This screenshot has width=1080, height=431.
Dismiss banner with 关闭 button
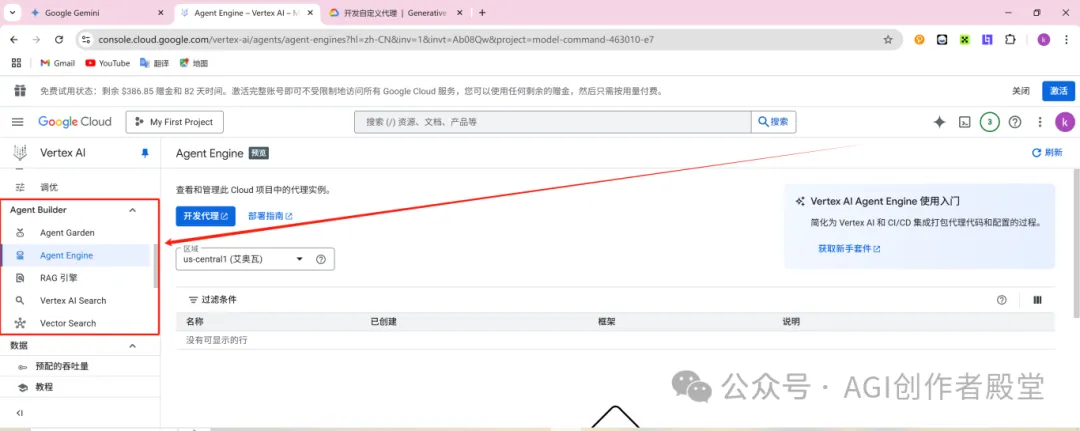coord(1021,91)
